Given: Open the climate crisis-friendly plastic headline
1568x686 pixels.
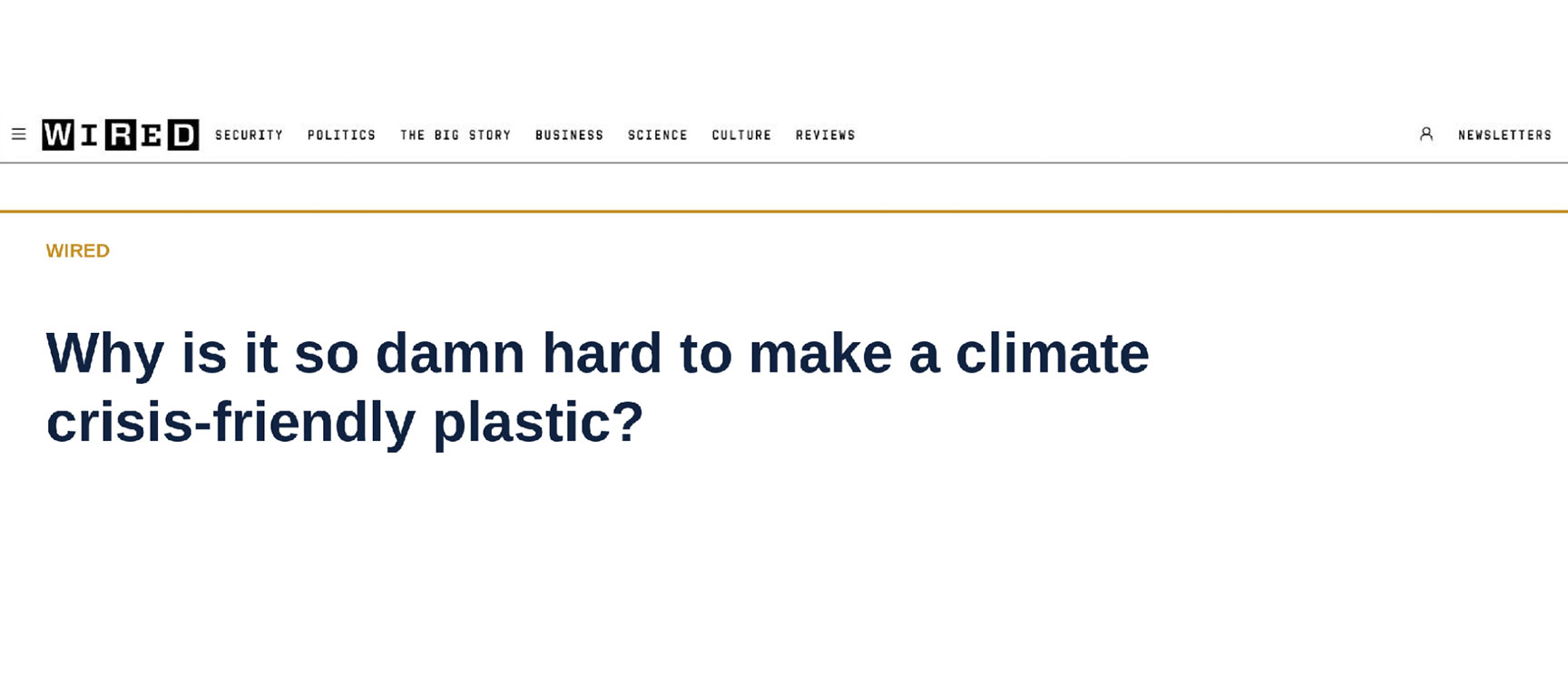Looking at the screenshot, I should [x=598, y=387].
